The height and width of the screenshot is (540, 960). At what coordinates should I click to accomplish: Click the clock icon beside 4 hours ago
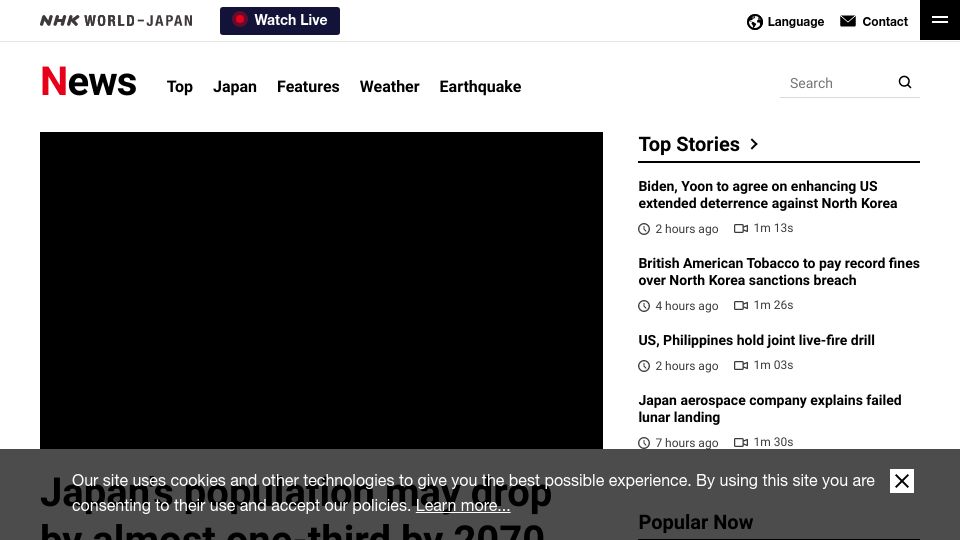click(644, 306)
